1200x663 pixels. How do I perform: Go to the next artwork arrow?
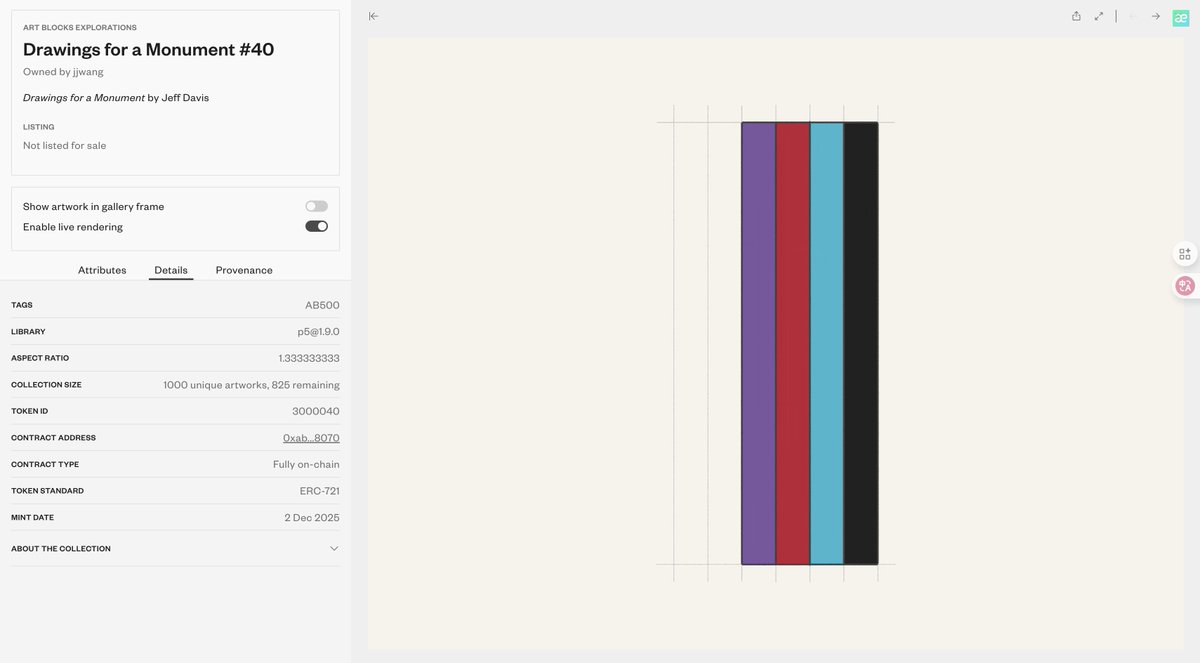pos(1156,16)
